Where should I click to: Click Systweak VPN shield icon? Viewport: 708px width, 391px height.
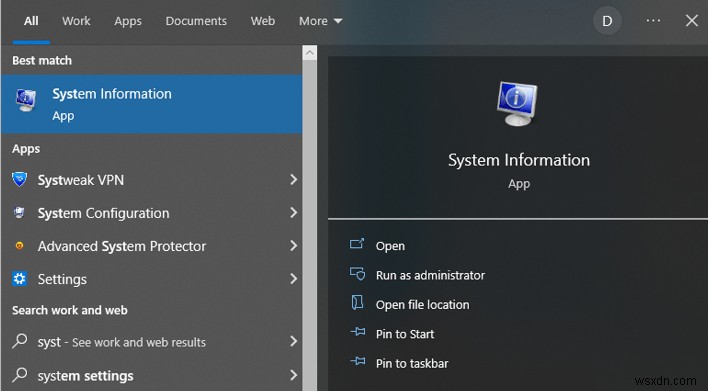pos(19,180)
